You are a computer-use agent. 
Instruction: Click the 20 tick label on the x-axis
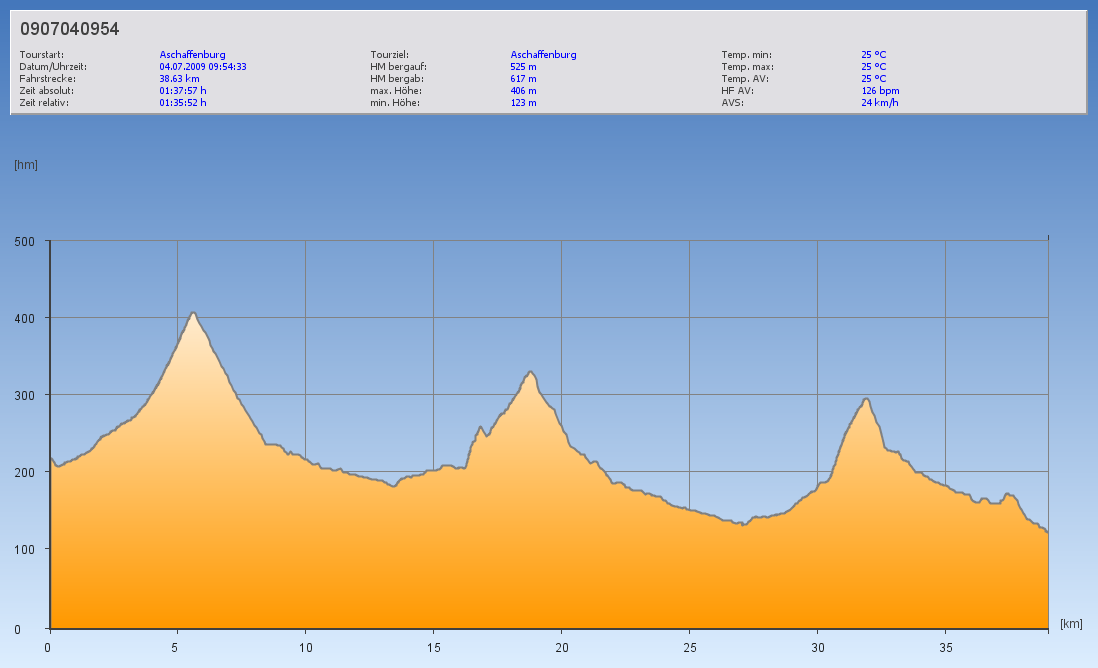click(561, 647)
